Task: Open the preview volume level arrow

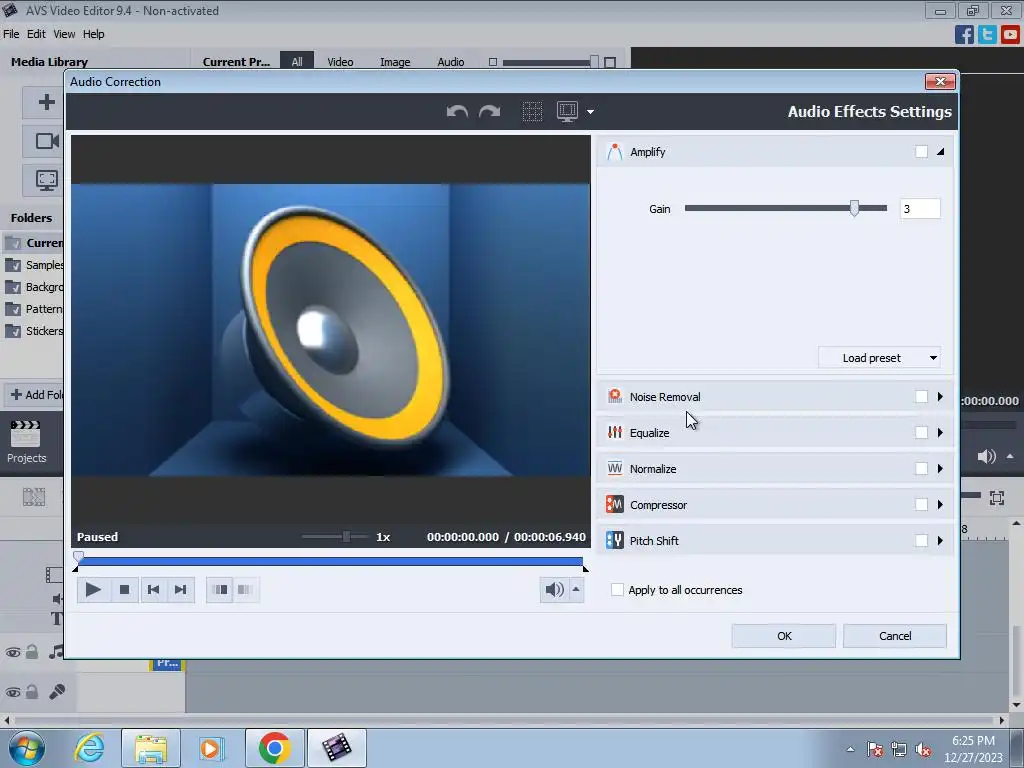Action: pos(576,590)
